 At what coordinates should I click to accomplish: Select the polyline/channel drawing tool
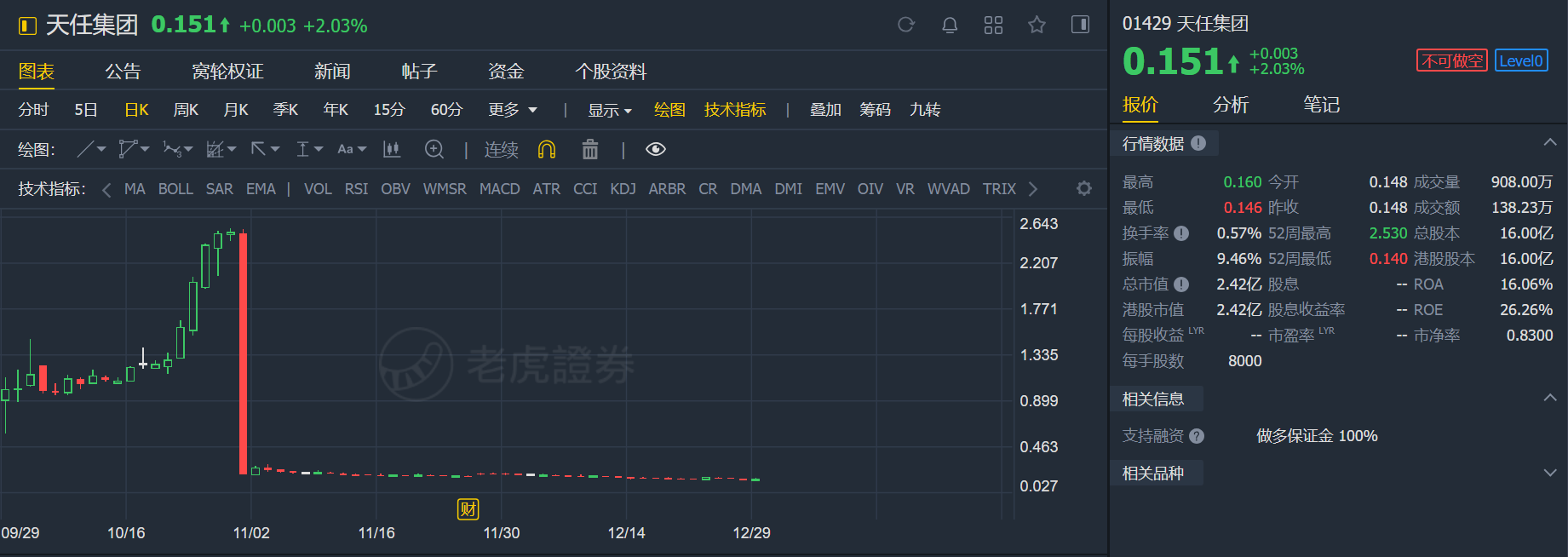pyautogui.click(x=128, y=150)
